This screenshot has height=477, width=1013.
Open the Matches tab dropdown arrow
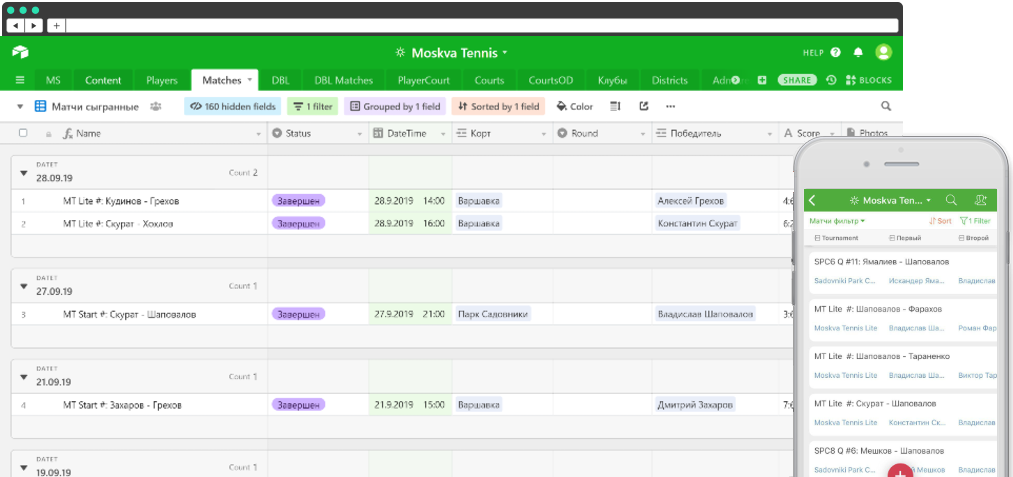[249, 80]
